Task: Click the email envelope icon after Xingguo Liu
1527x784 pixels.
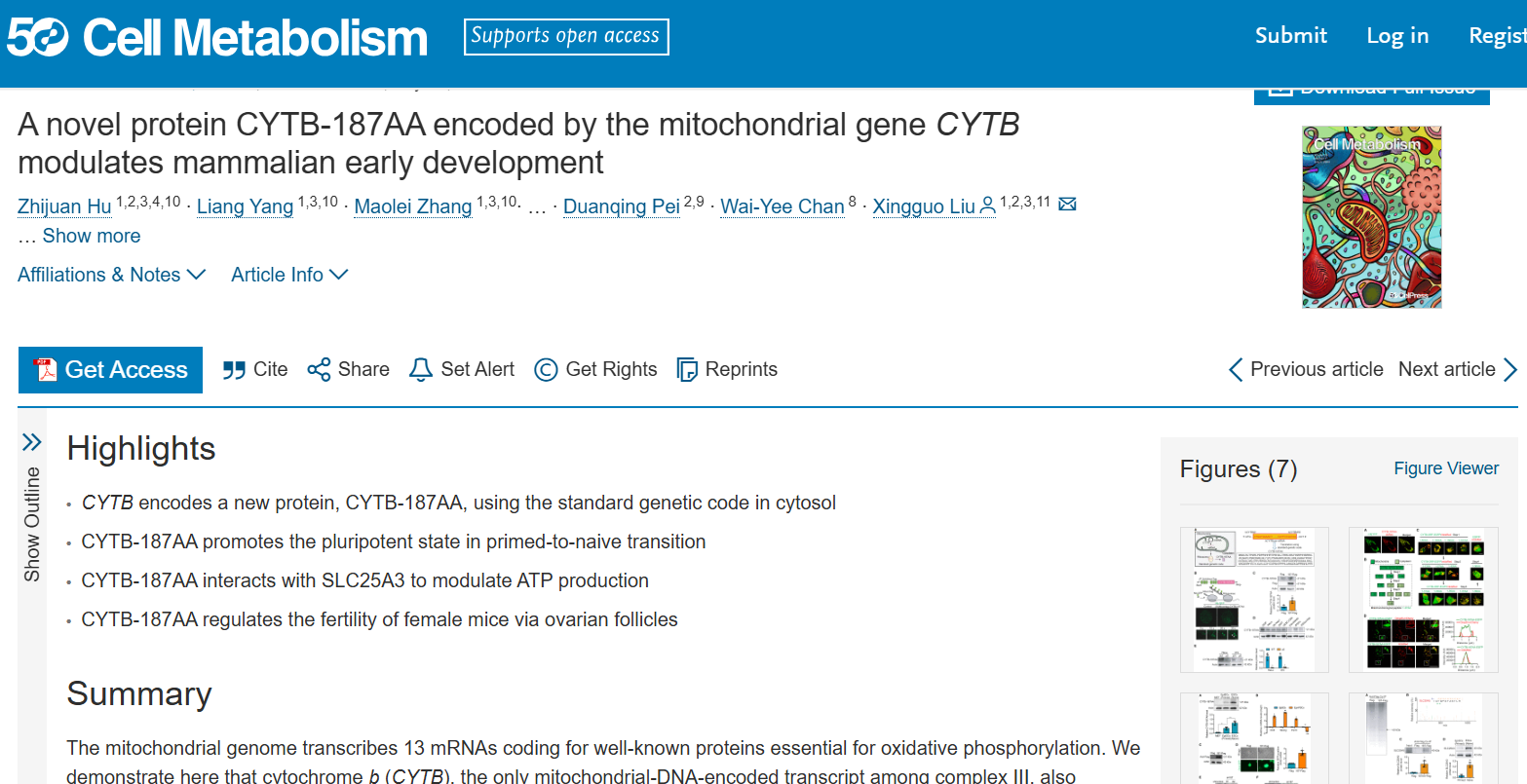Action: pyautogui.click(x=1067, y=205)
